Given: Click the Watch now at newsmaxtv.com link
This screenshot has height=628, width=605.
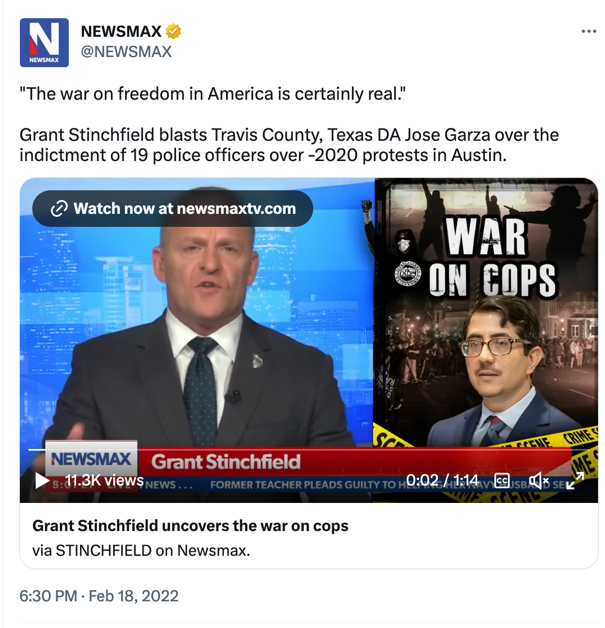Looking at the screenshot, I should [173, 209].
